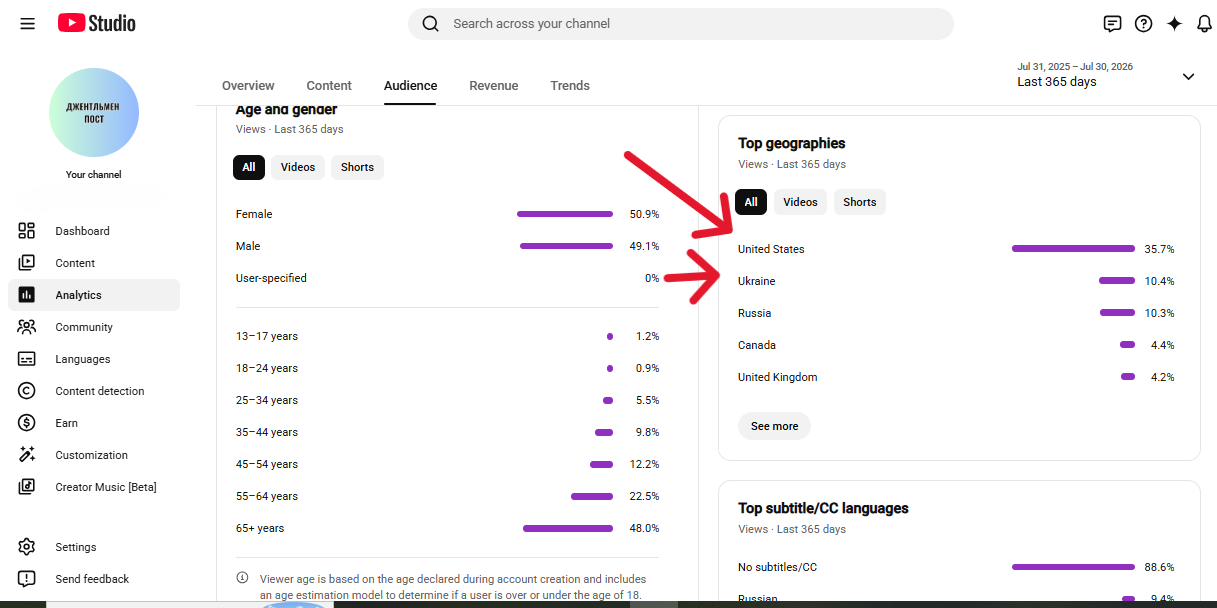This screenshot has width=1217, height=608.
Task: Open the hamburger navigation menu
Action: [x=28, y=23]
